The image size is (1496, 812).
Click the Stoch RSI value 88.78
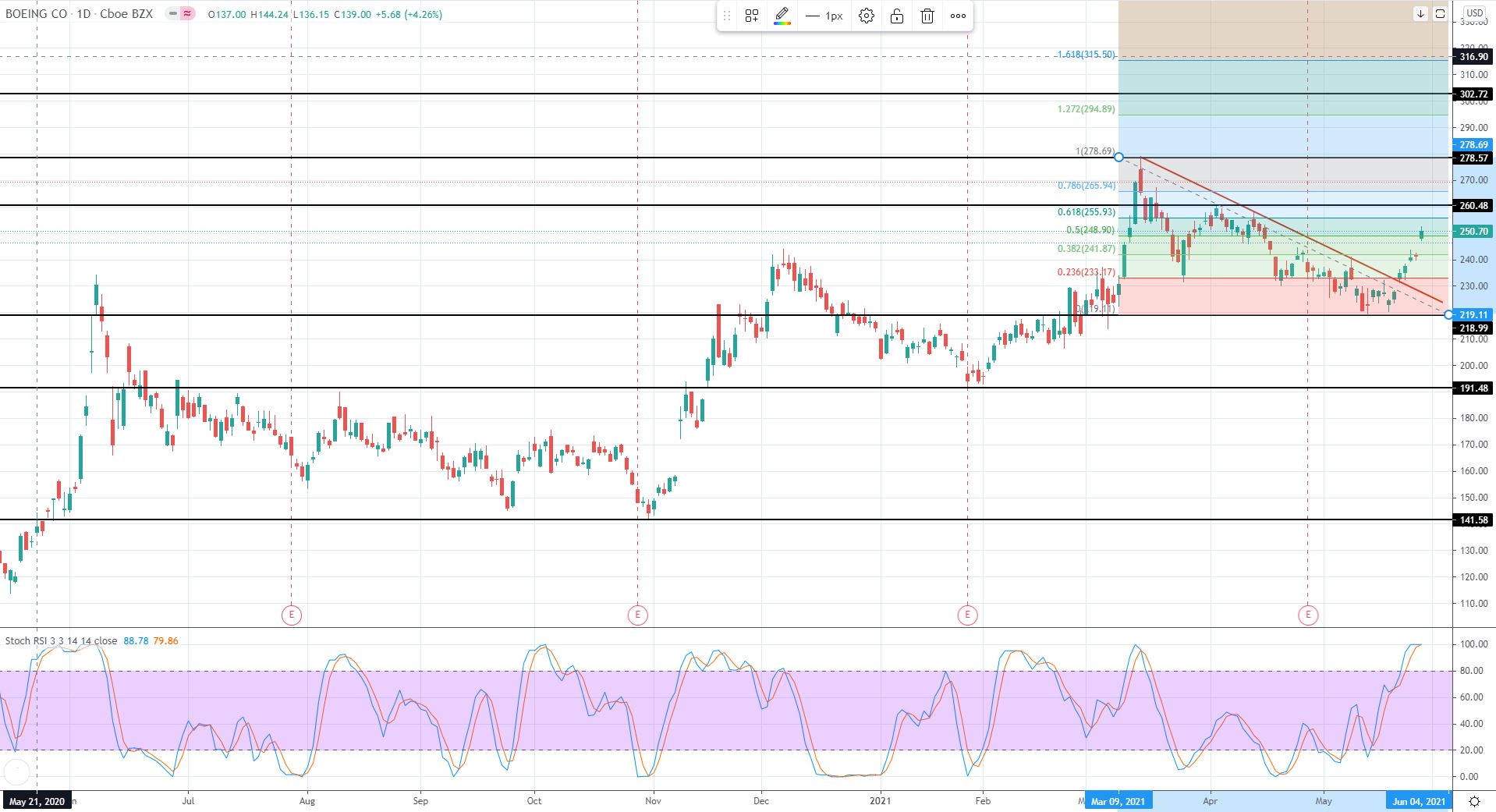136,640
